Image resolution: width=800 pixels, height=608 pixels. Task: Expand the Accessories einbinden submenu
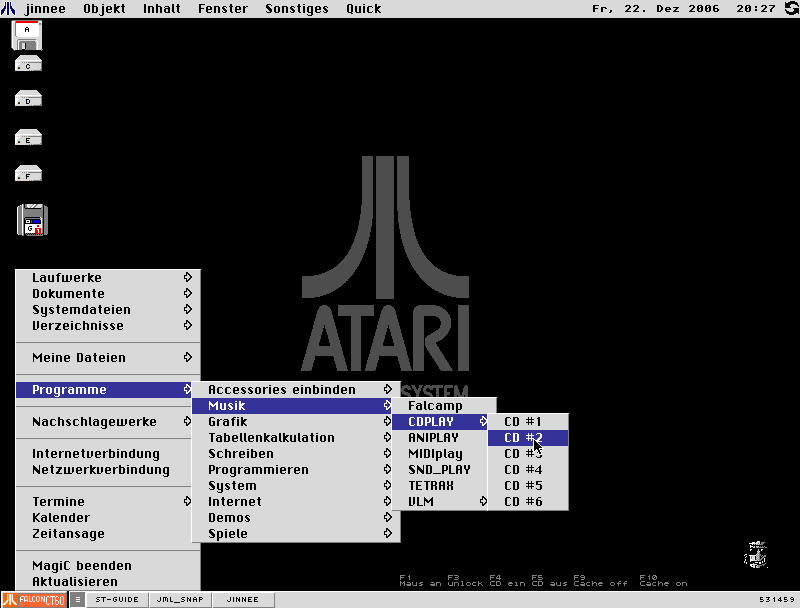pyautogui.click(x=295, y=390)
